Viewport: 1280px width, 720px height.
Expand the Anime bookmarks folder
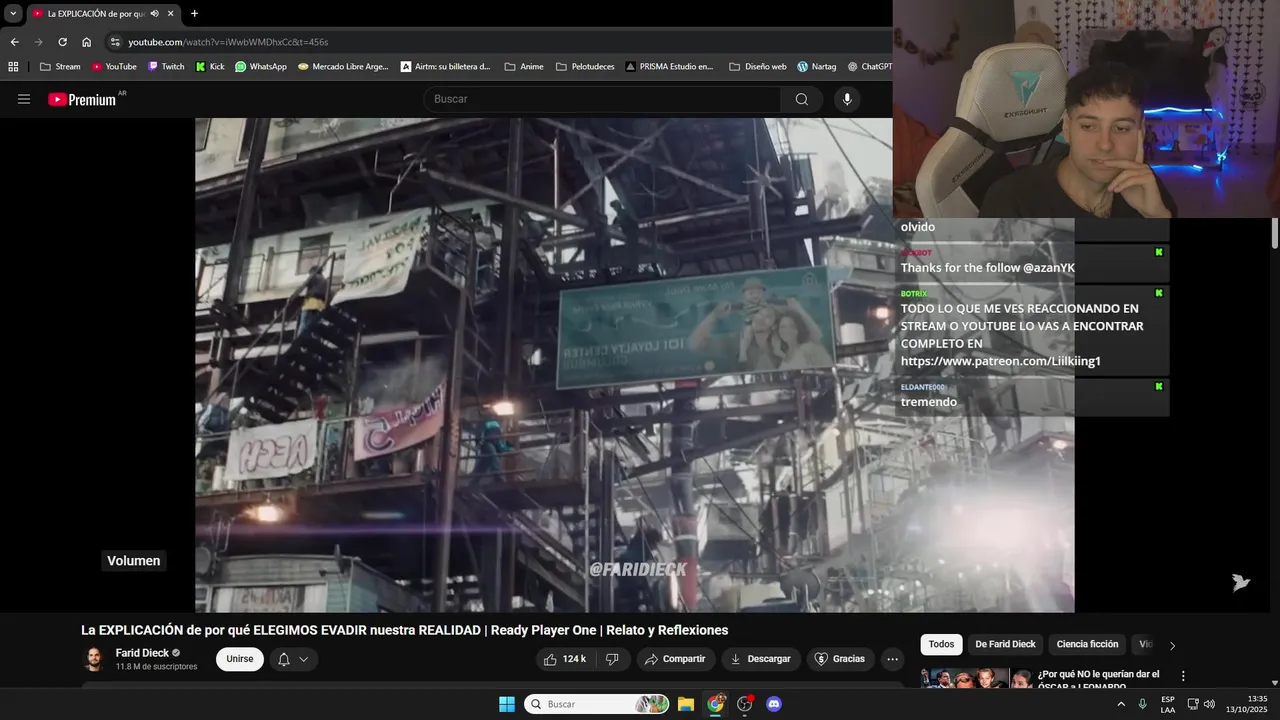tap(524, 67)
